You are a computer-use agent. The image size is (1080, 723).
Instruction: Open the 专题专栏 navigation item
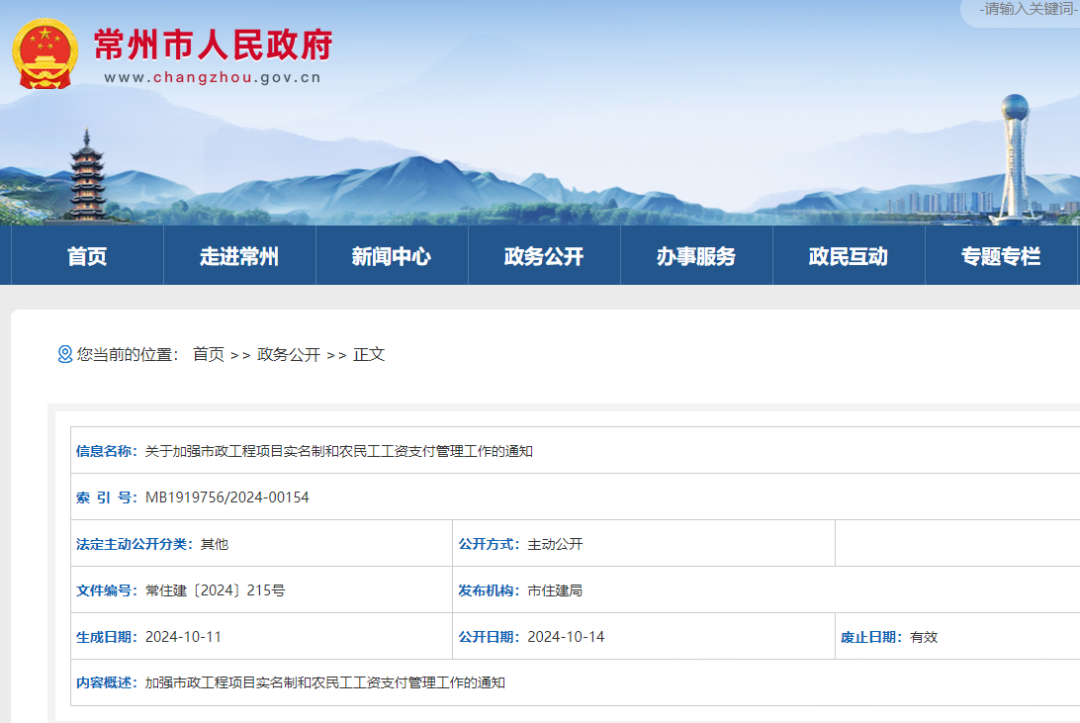tap(1000, 256)
